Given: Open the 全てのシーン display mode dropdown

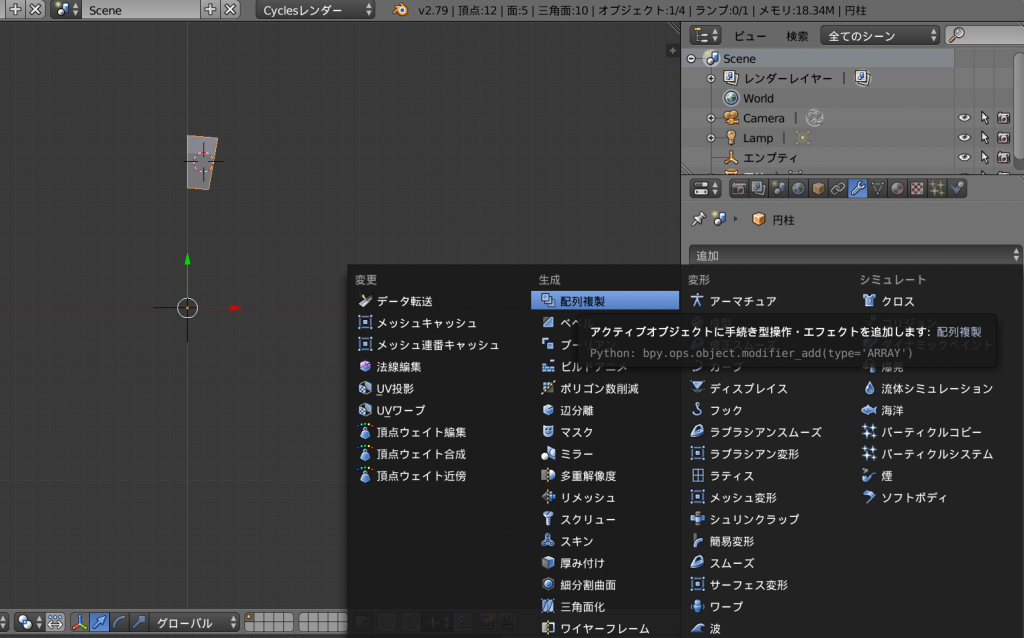Looking at the screenshot, I should click(x=880, y=36).
